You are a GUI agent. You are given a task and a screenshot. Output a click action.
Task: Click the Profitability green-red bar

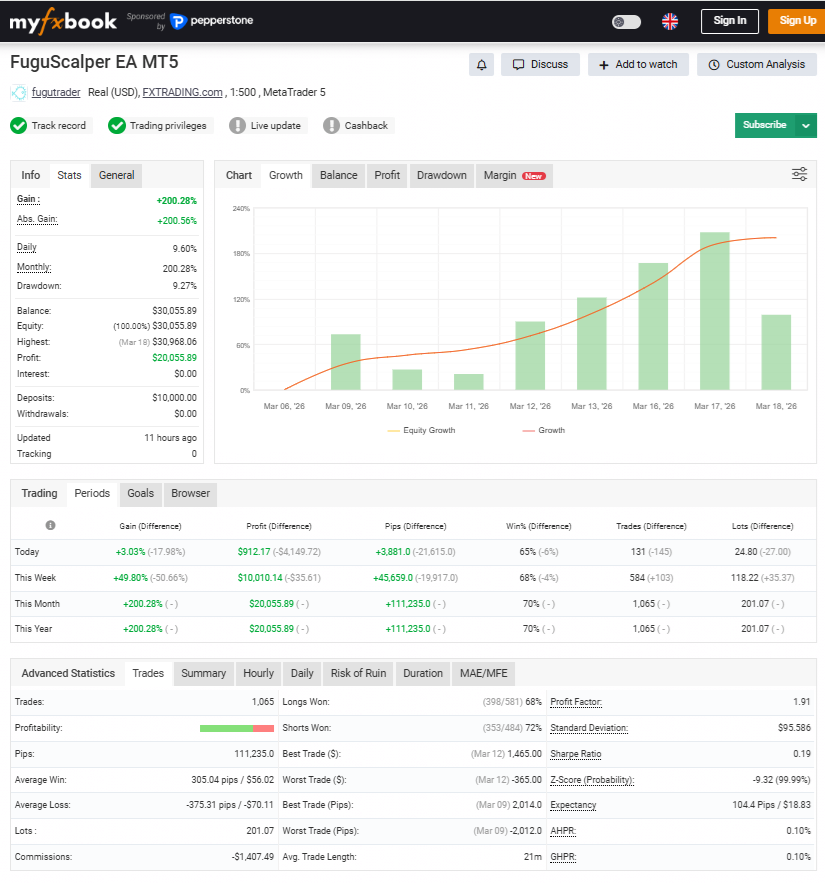tap(237, 728)
